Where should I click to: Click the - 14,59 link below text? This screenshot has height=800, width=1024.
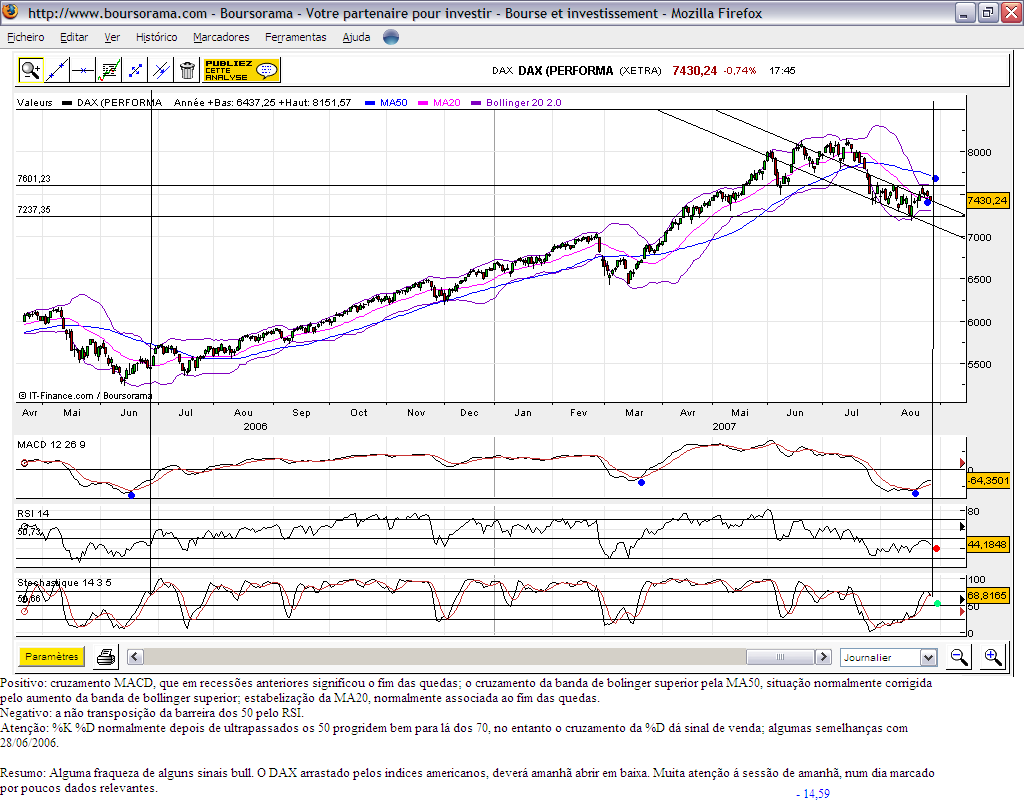[x=813, y=793]
